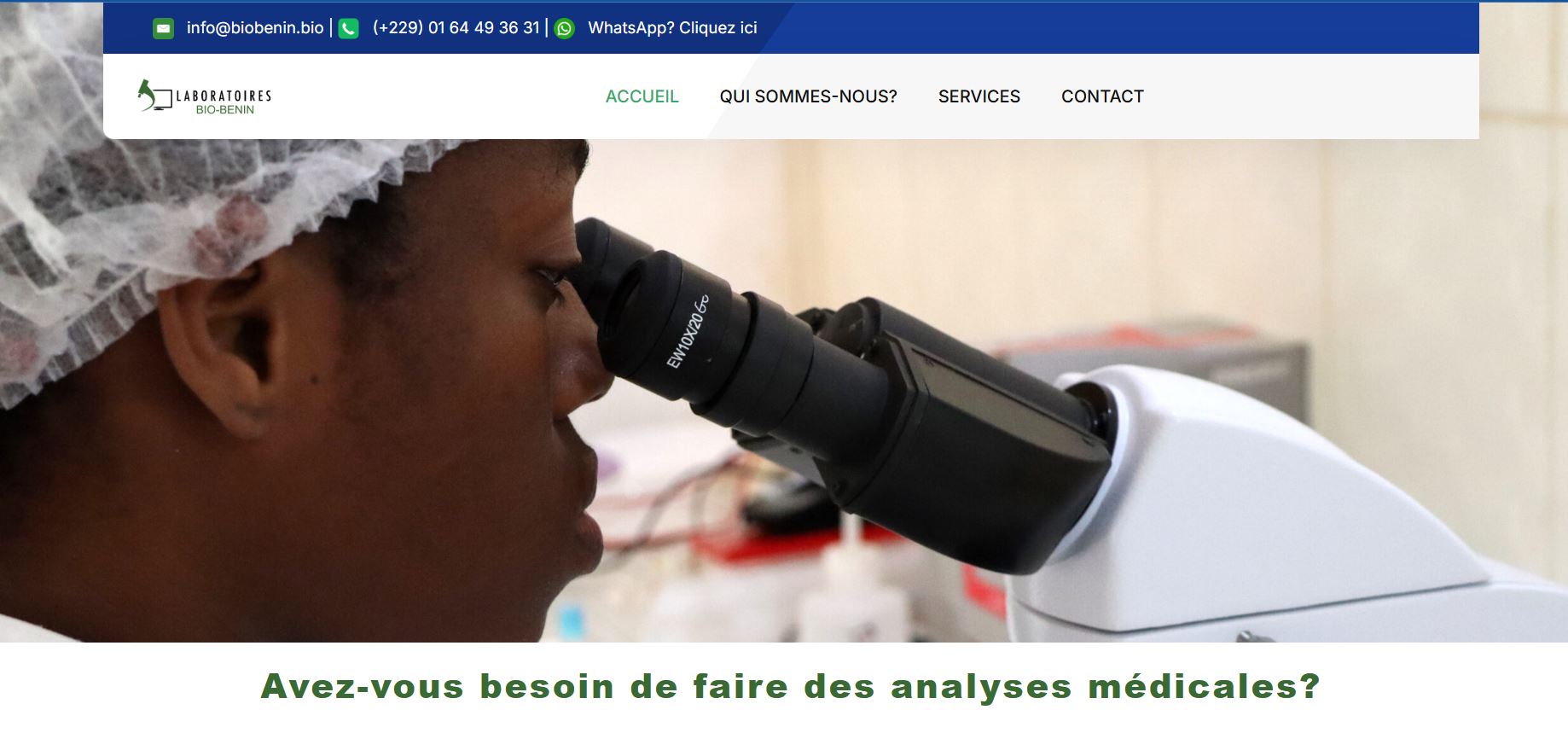This screenshot has height=733, width=1568.
Task: Click the LABORATOIRES text in the logo
Action: [x=224, y=96]
